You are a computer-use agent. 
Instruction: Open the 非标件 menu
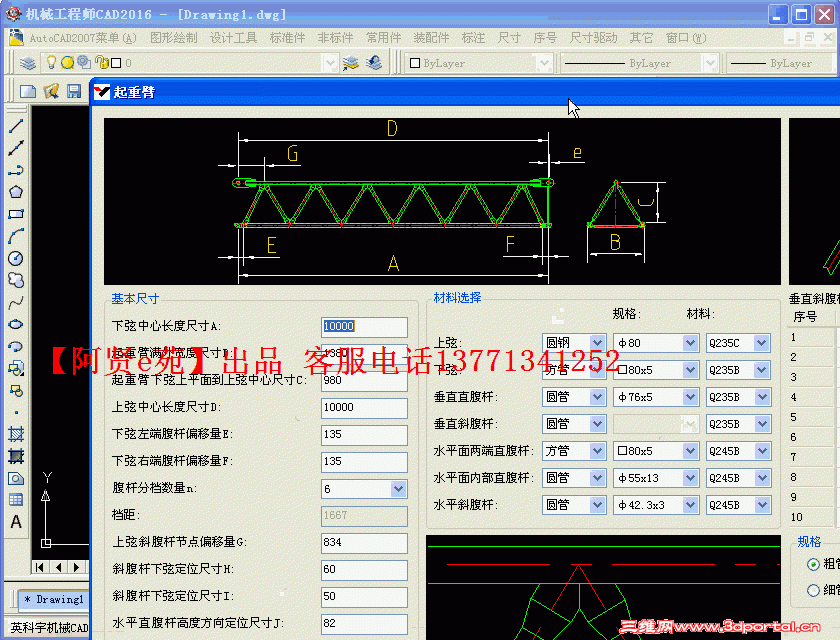point(335,38)
